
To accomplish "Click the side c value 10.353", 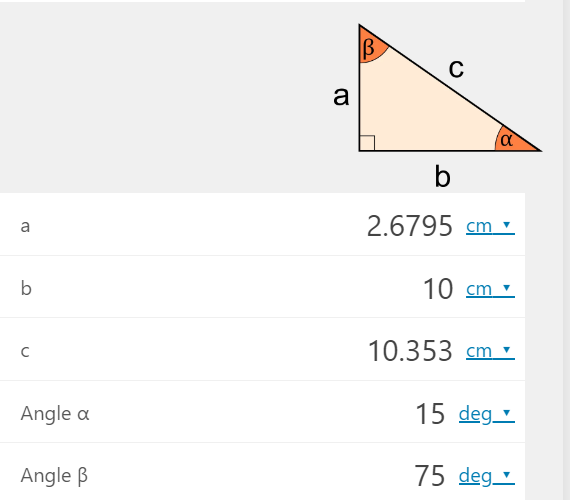I will (410, 351).
